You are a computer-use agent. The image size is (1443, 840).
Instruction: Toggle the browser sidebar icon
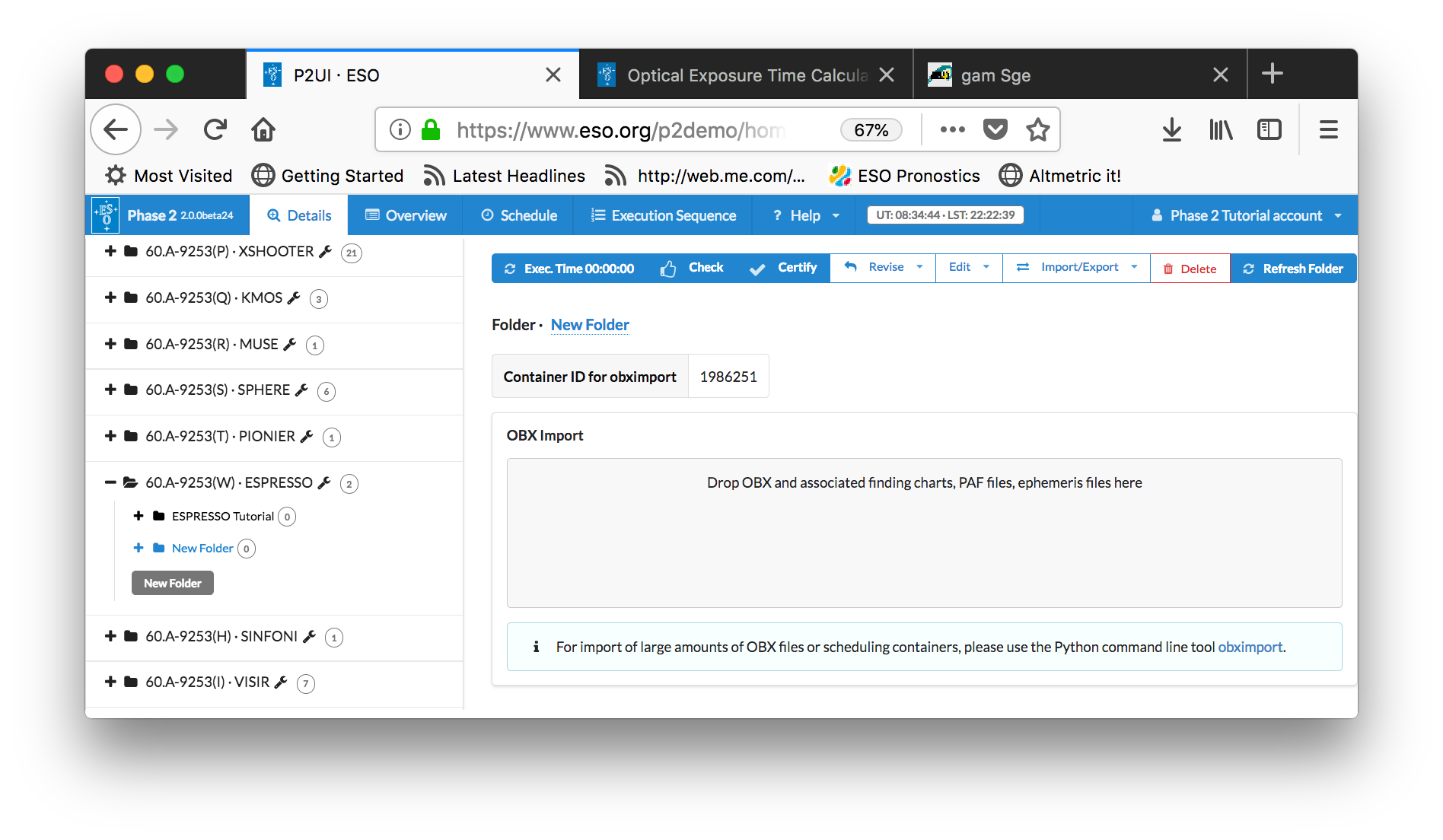tap(1269, 130)
